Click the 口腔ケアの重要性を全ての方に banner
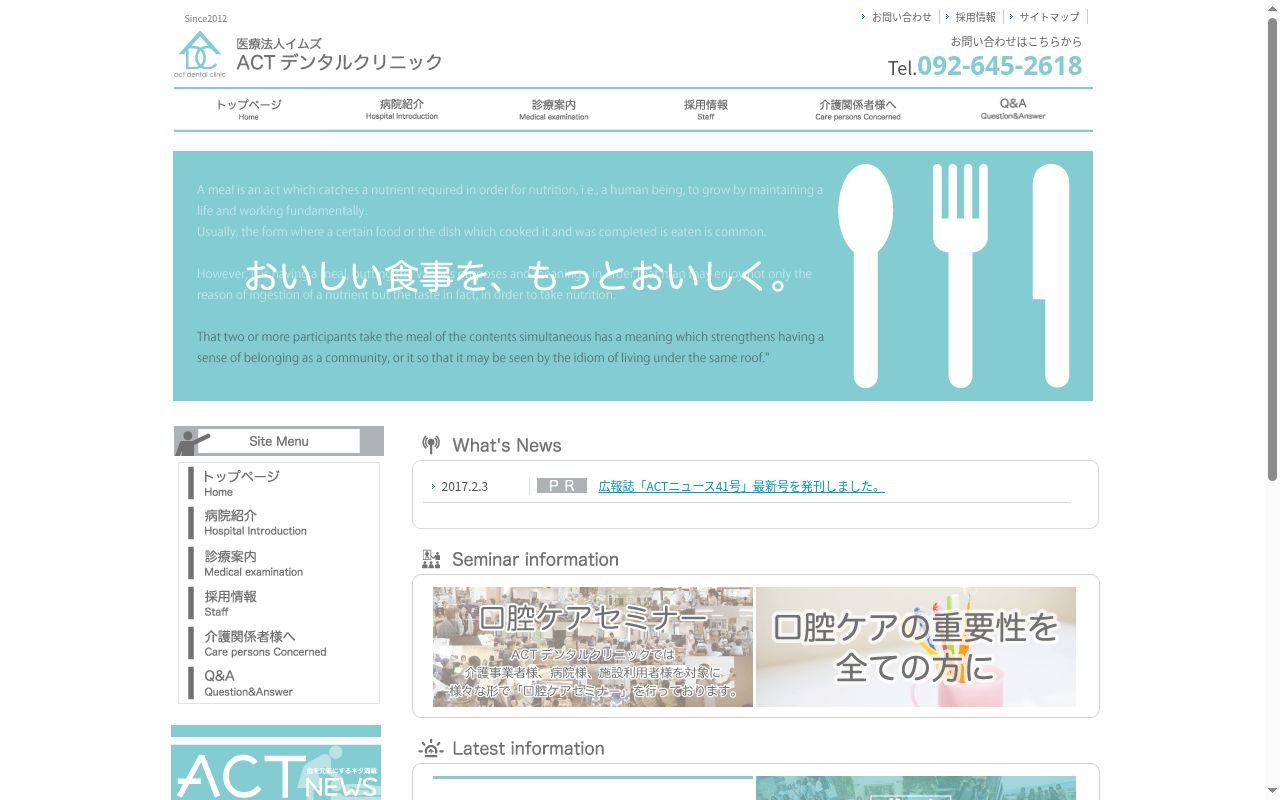 [x=916, y=647]
